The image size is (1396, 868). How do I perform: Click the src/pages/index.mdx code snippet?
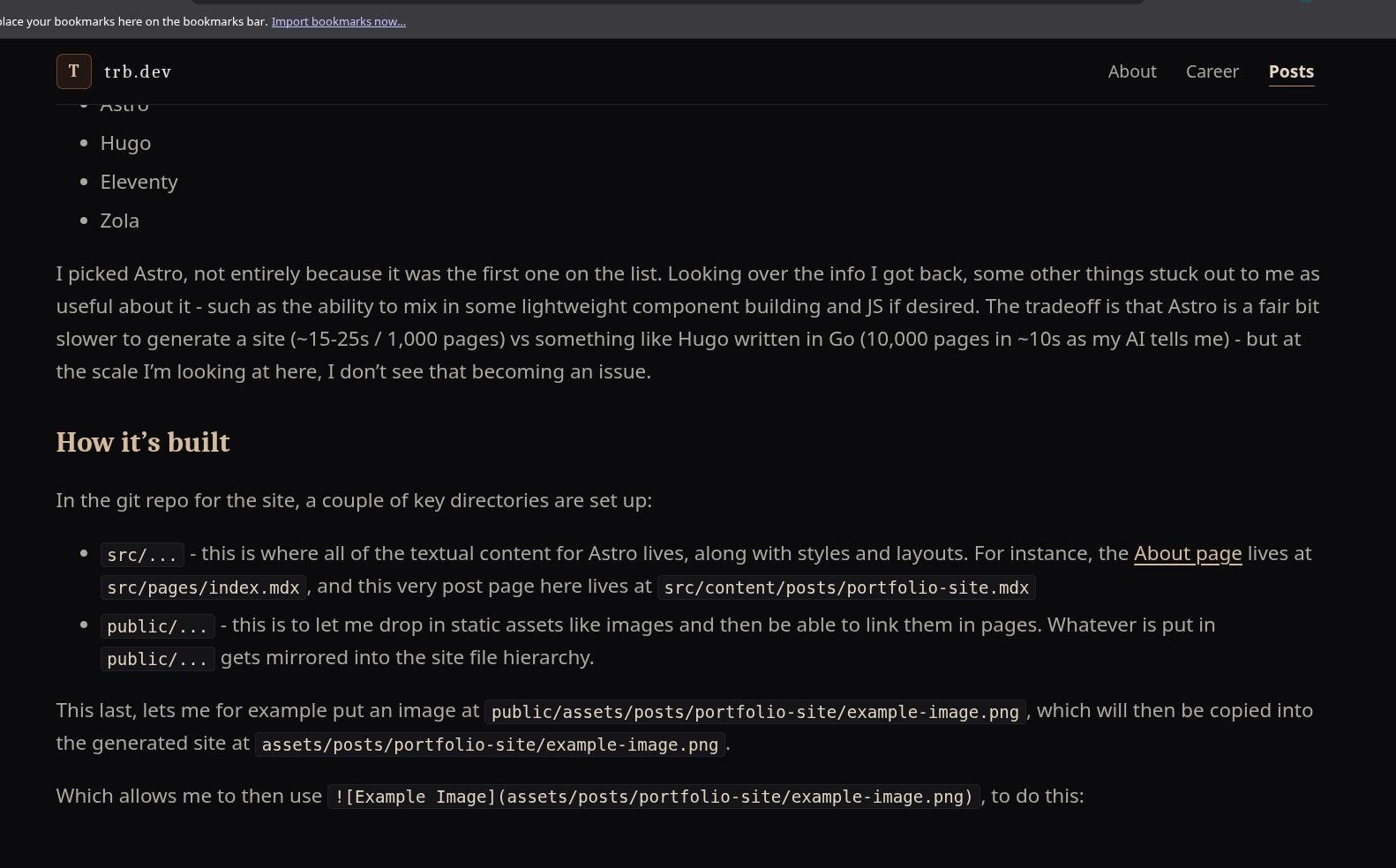pos(203,587)
